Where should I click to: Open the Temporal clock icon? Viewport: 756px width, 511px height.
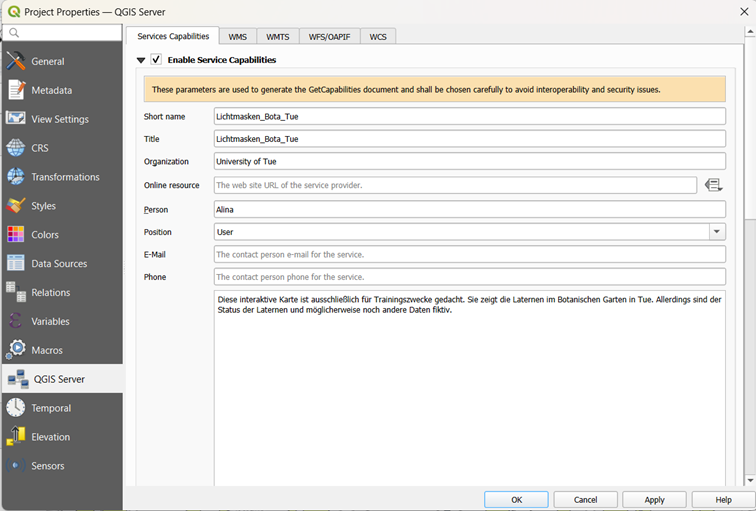[x=16, y=408]
